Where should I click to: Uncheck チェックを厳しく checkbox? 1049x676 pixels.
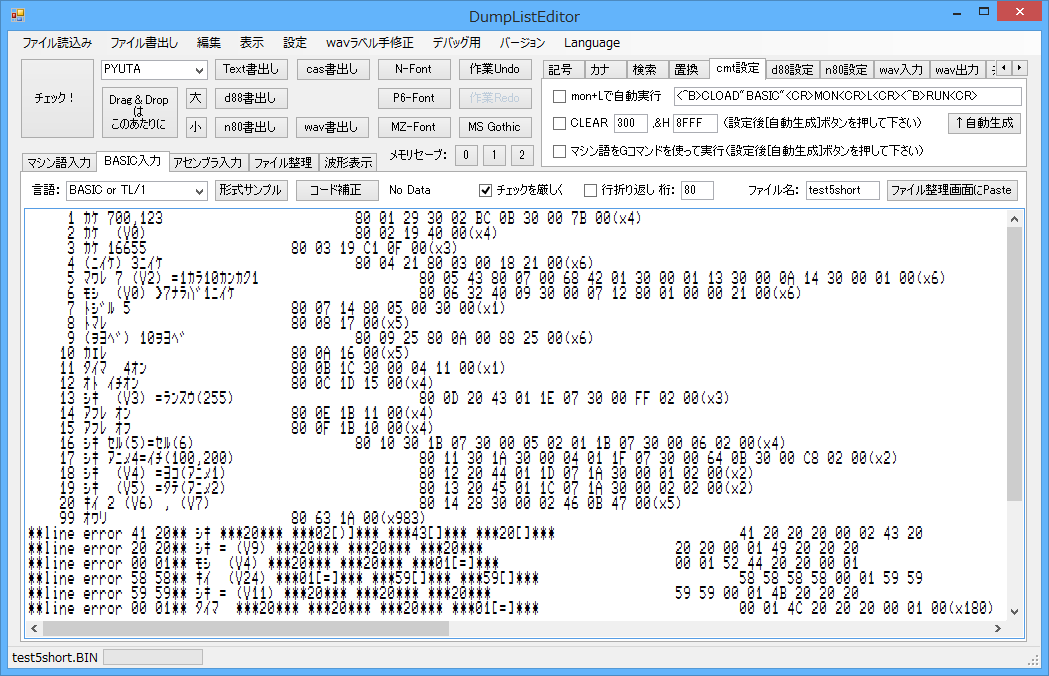[x=486, y=191]
